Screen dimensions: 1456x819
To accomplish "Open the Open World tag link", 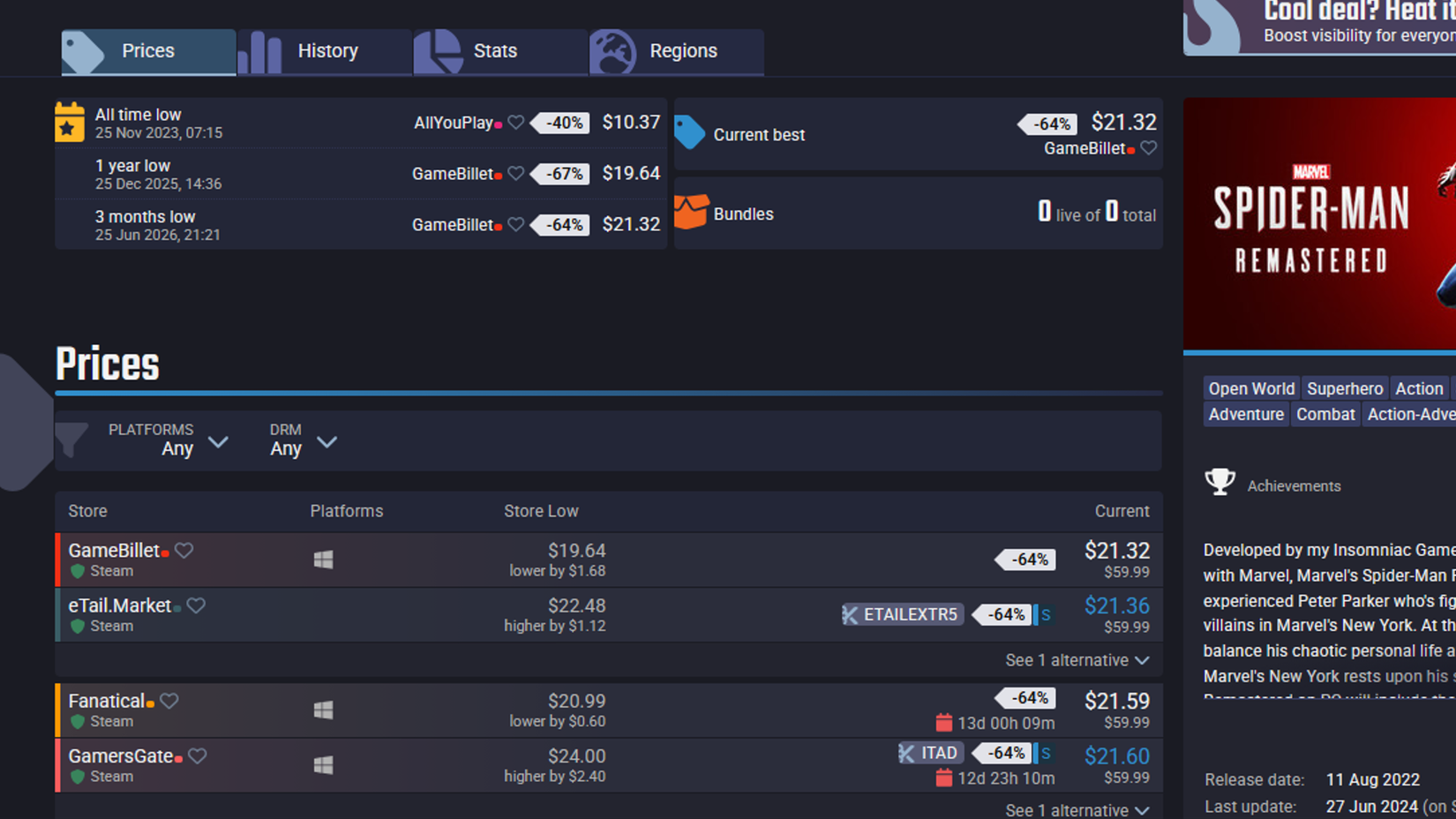I will [1251, 388].
